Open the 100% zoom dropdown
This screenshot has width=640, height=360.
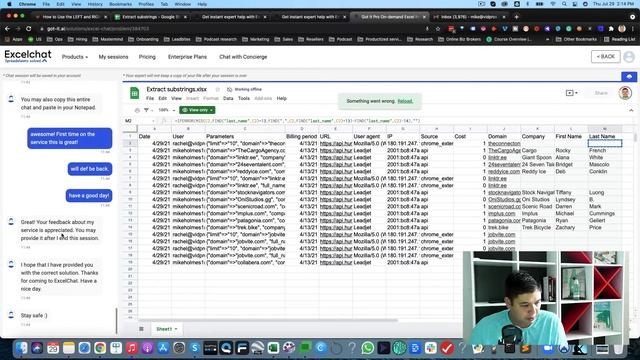coord(167,110)
